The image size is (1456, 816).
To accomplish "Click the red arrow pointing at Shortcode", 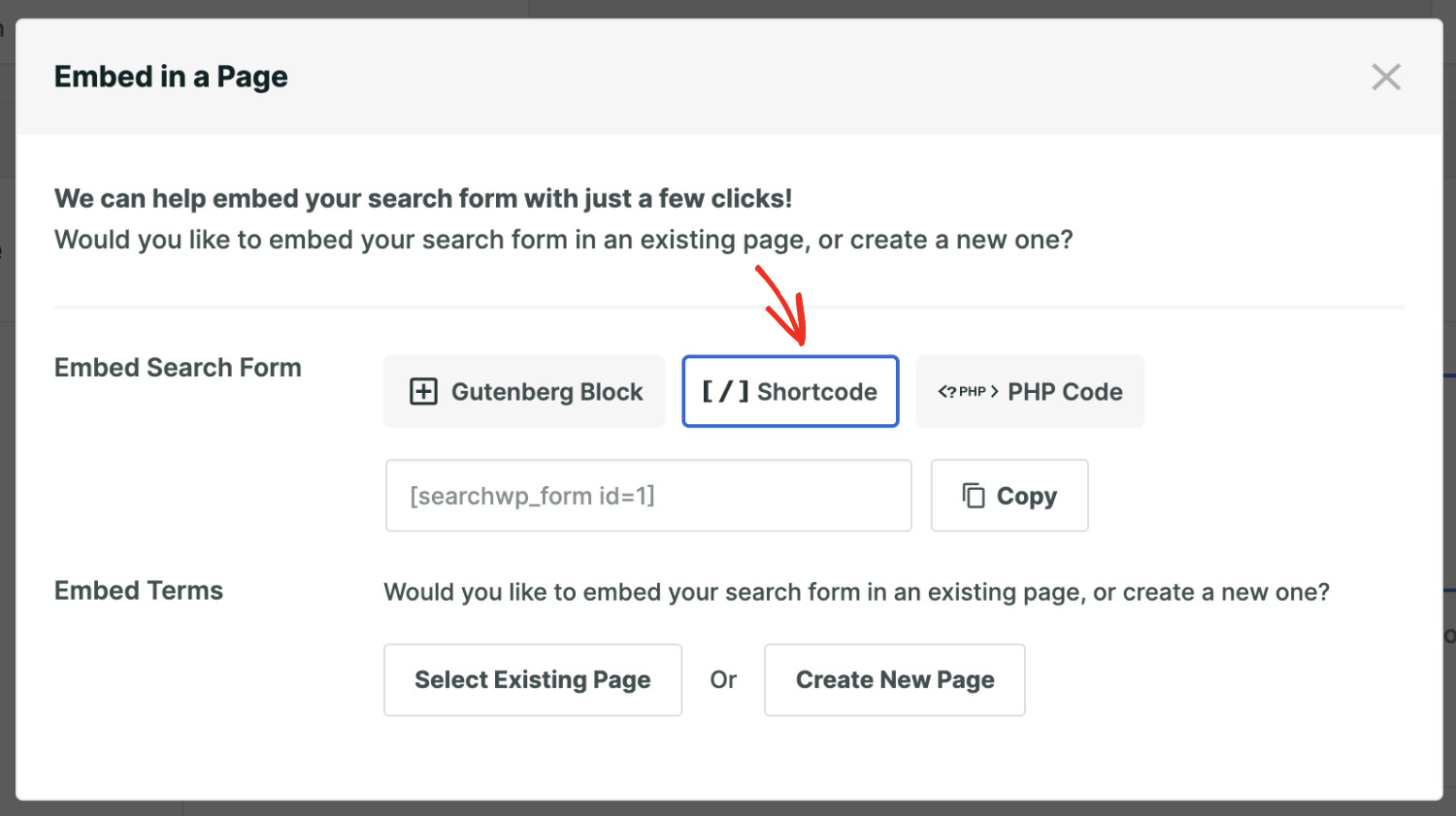I will (782, 306).
